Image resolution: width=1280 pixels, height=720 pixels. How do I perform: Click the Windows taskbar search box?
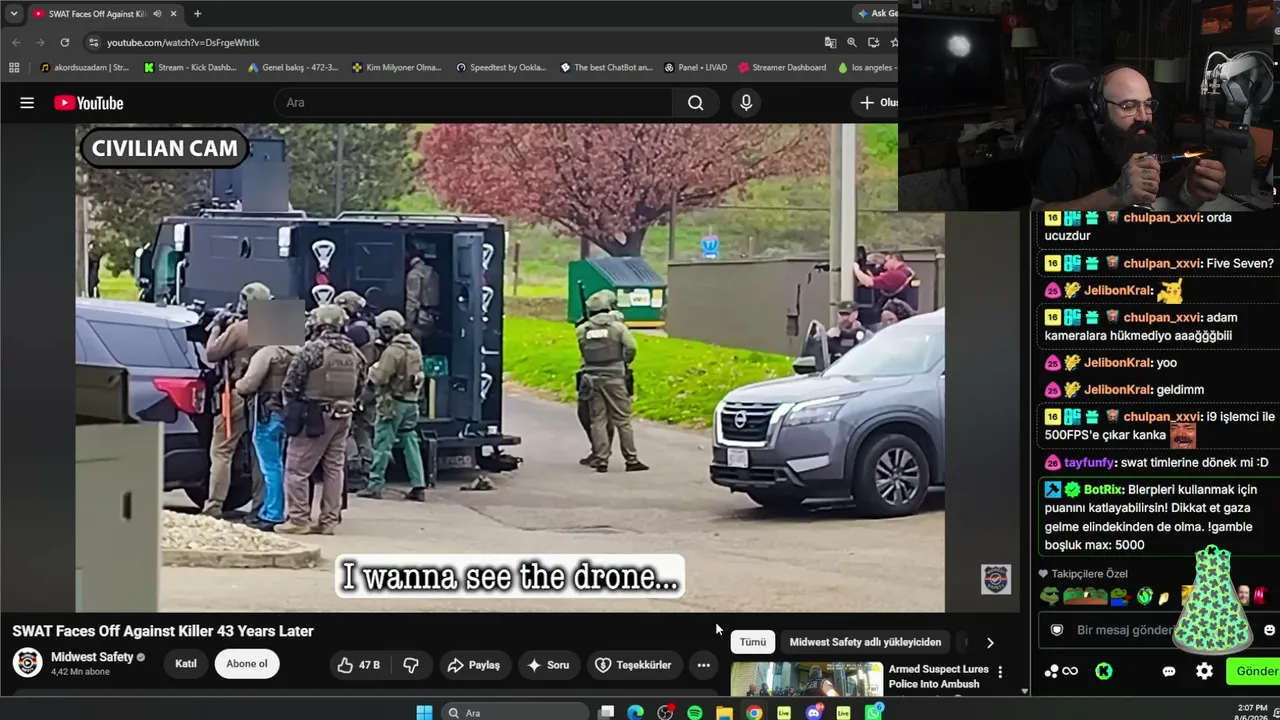pyautogui.click(x=515, y=713)
